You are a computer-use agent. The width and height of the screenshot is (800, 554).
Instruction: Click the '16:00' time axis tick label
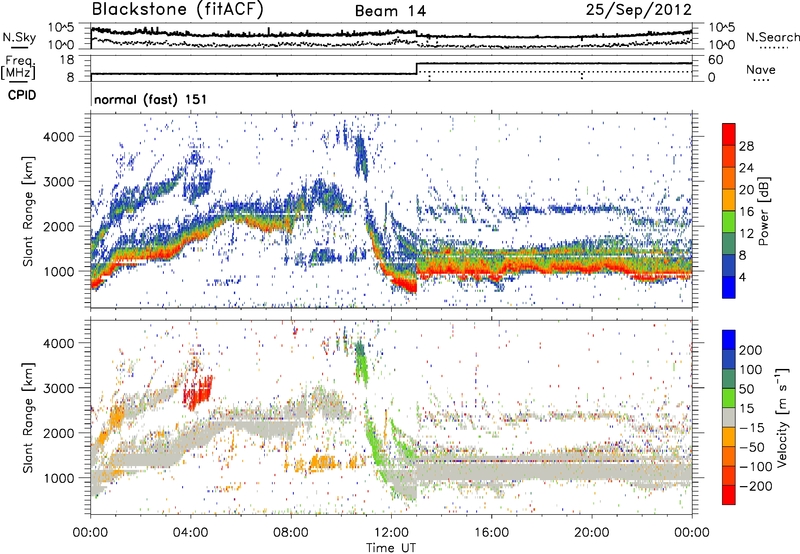click(491, 533)
